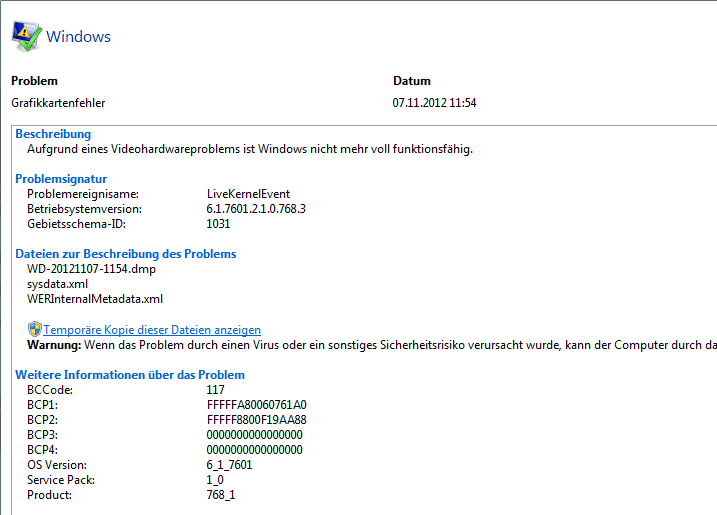This screenshot has height=515, width=717.
Task: Click the 'BCCode:' label
Action: [x=50, y=390]
